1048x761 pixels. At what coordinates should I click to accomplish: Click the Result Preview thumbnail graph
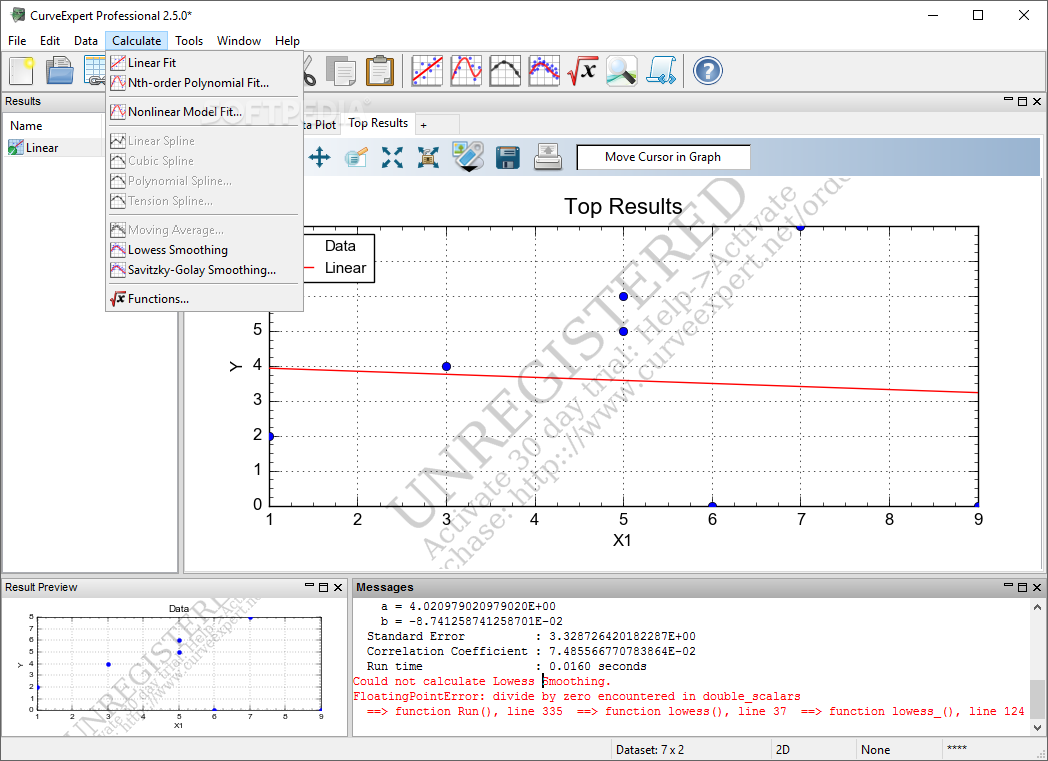179,664
